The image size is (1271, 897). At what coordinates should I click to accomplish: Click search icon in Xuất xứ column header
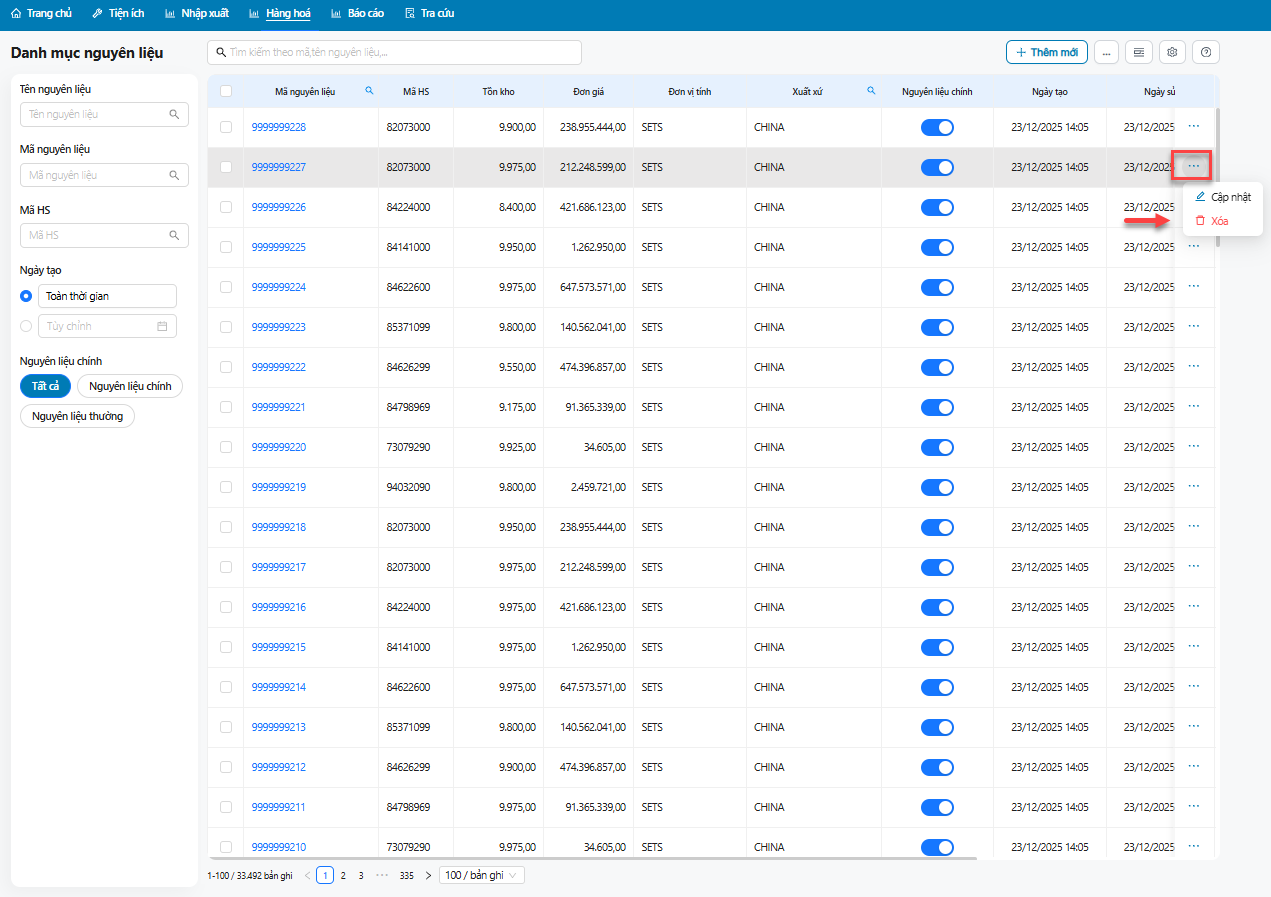[871, 91]
